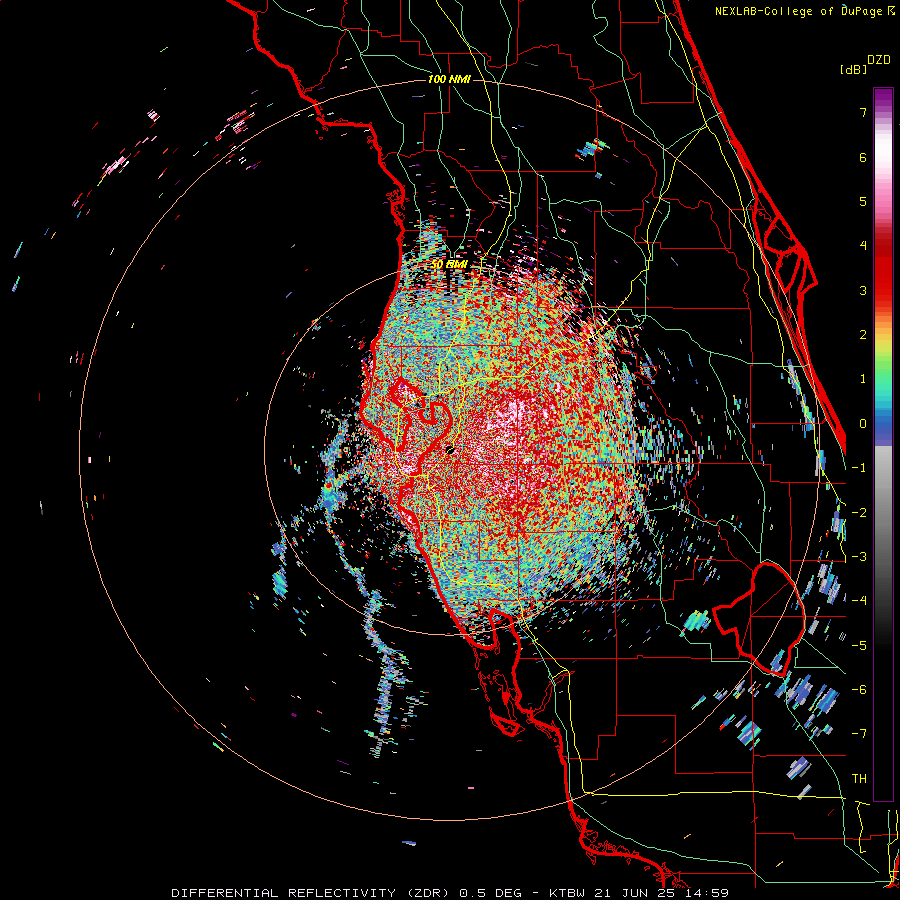Click the 50 NMI range ring label
Image resolution: width=900 pixels, height=900 pixels.
pos(449,265)
